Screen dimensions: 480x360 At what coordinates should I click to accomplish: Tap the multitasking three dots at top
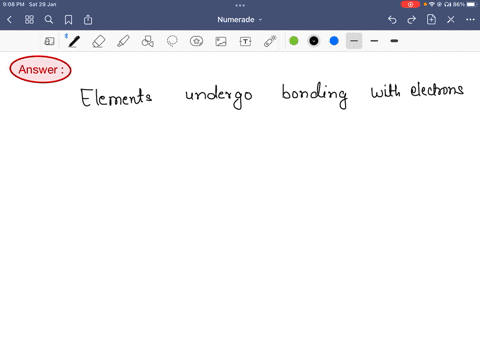240,5
